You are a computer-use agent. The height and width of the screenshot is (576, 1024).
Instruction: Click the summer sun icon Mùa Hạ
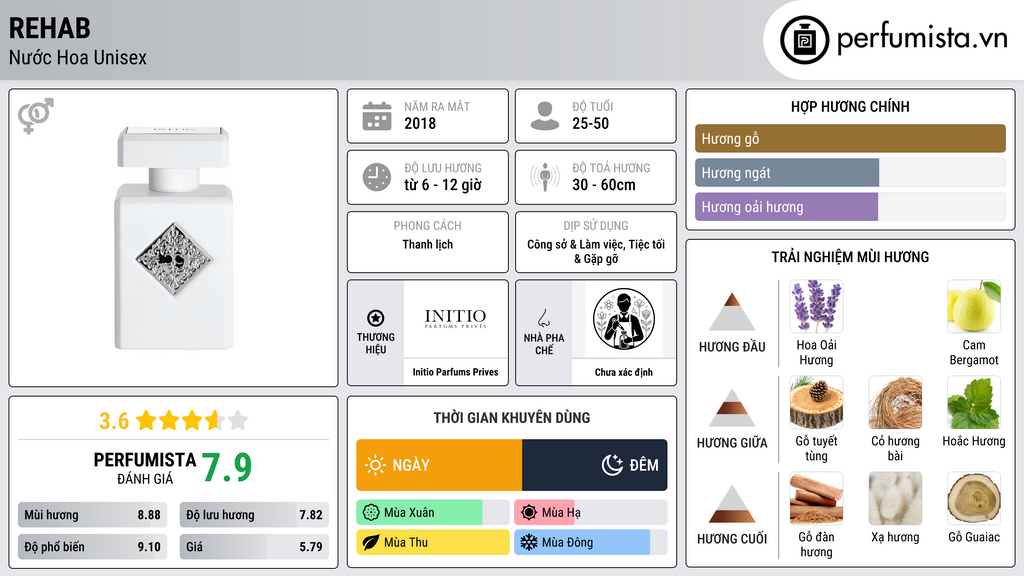(529, 513)
